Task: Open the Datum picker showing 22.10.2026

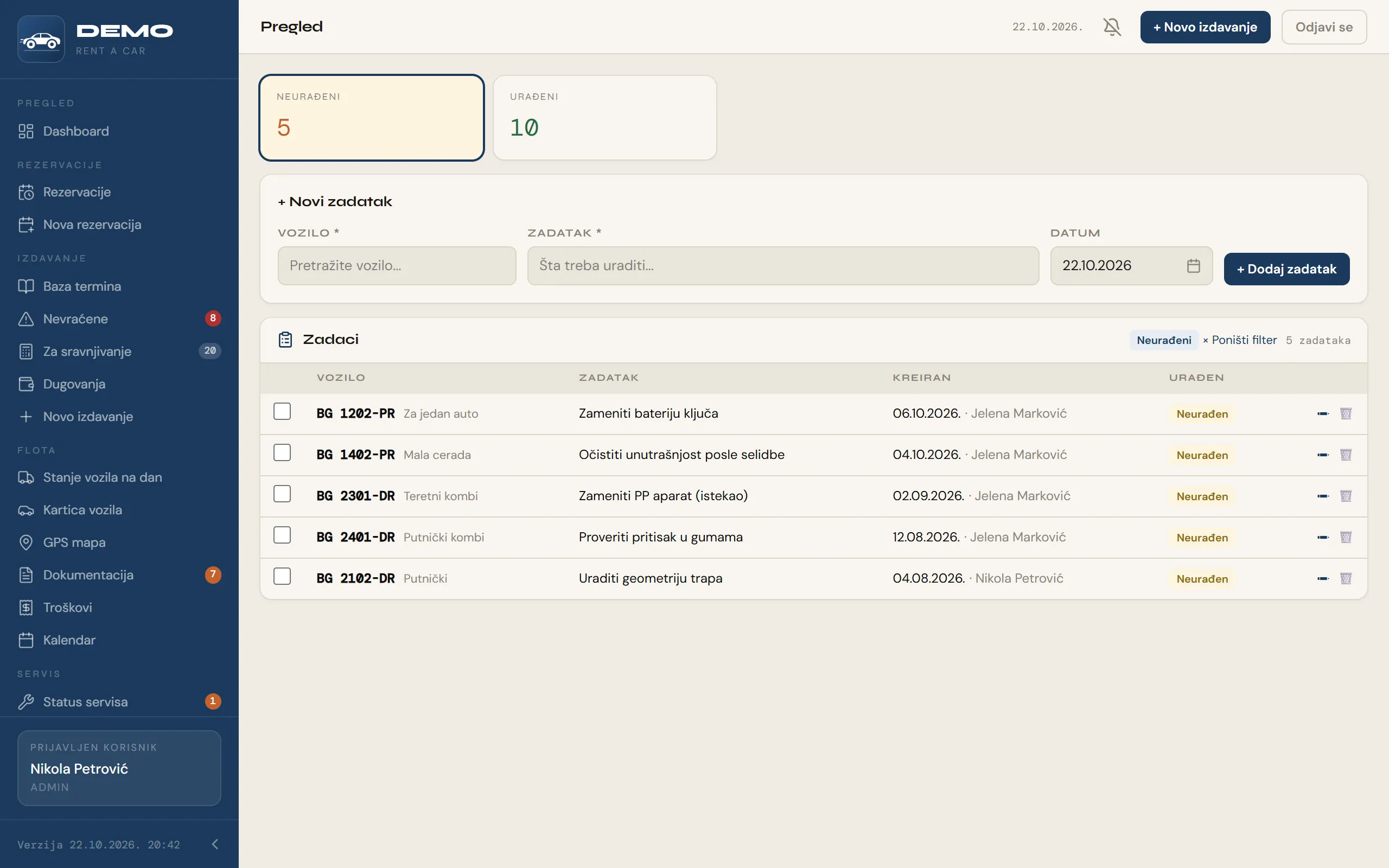Action: (x=1131, y=266)
